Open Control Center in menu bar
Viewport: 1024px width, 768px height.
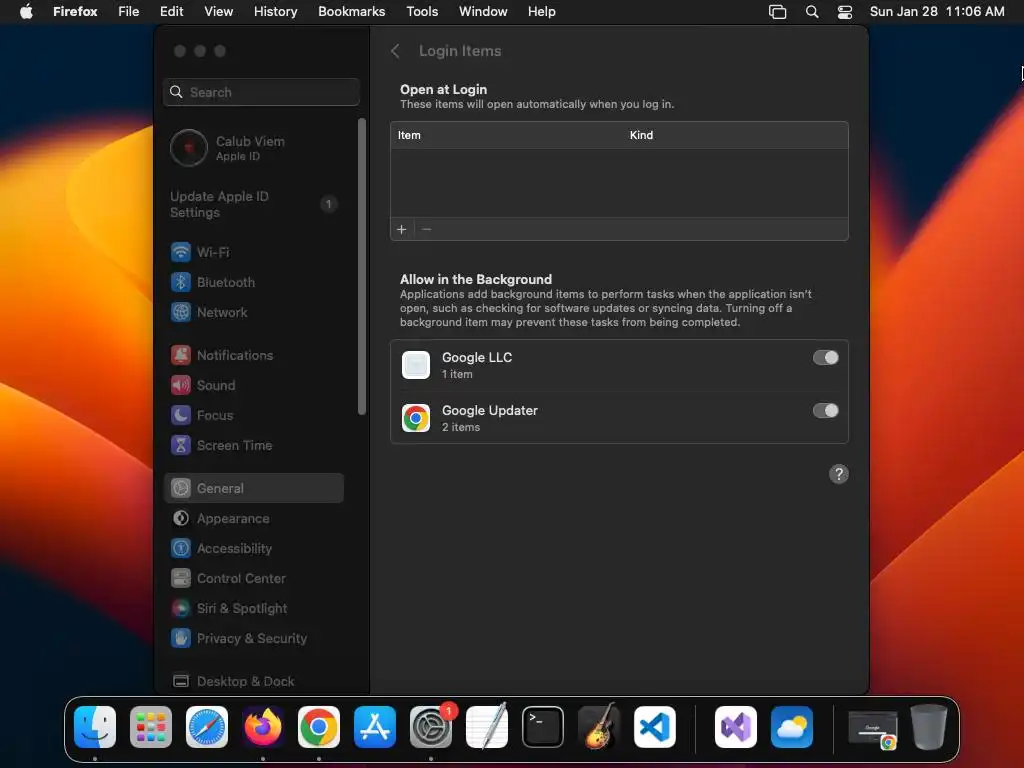point(845,11)
